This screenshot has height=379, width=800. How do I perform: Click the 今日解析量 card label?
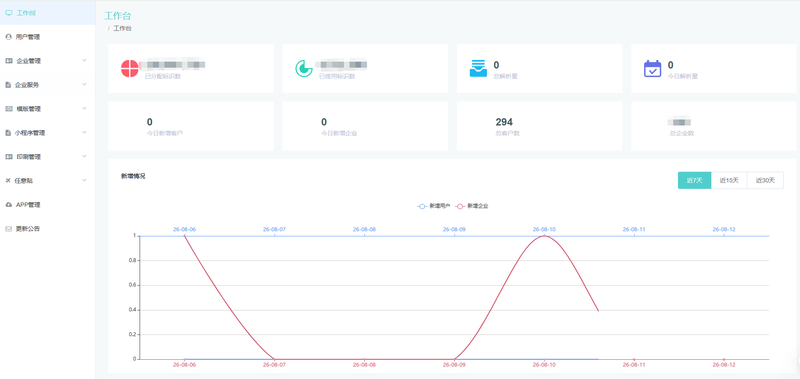[683, 77]
